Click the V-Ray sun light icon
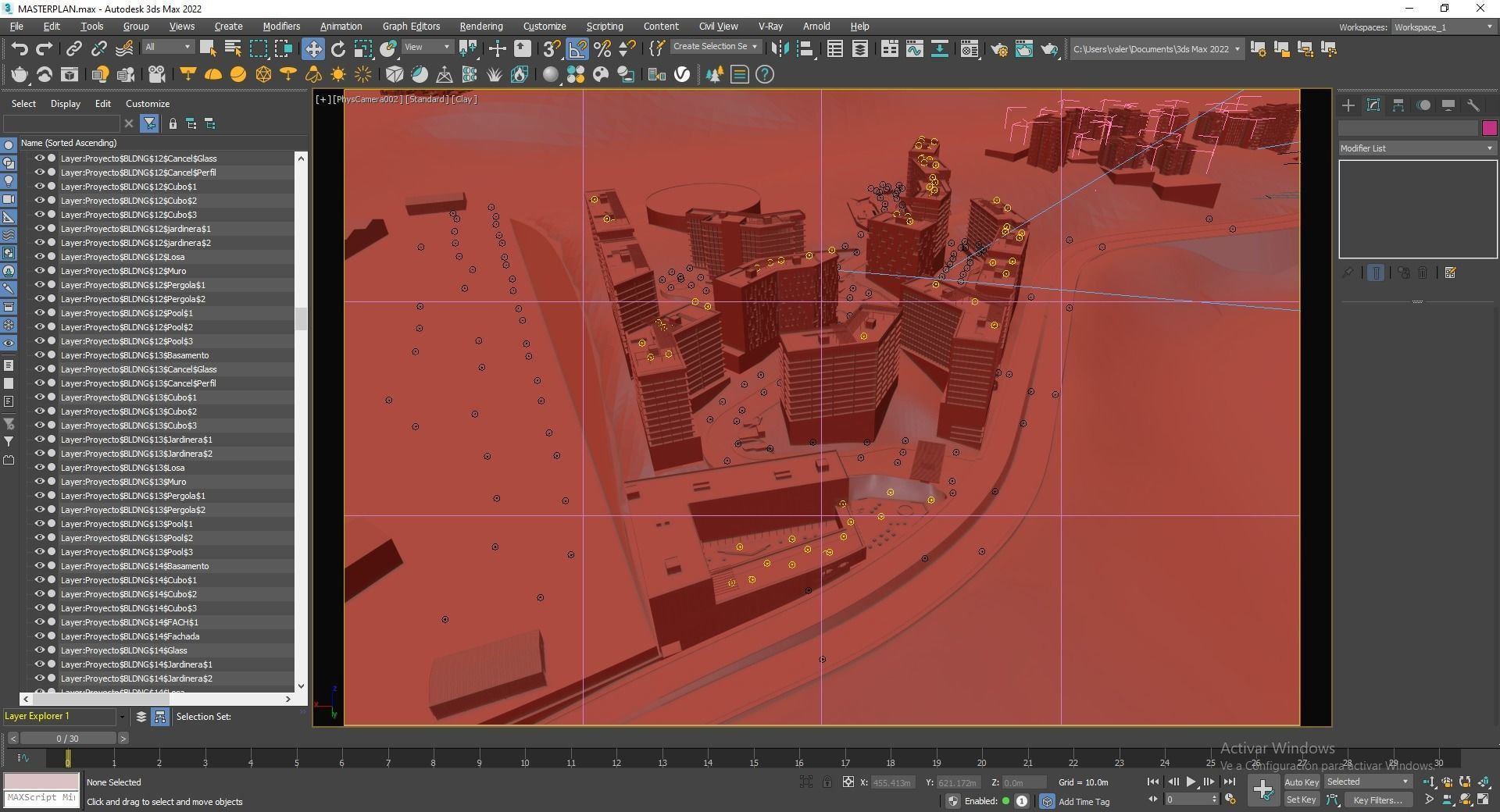This screenshot has width=1500, height=812. point(338,74)
